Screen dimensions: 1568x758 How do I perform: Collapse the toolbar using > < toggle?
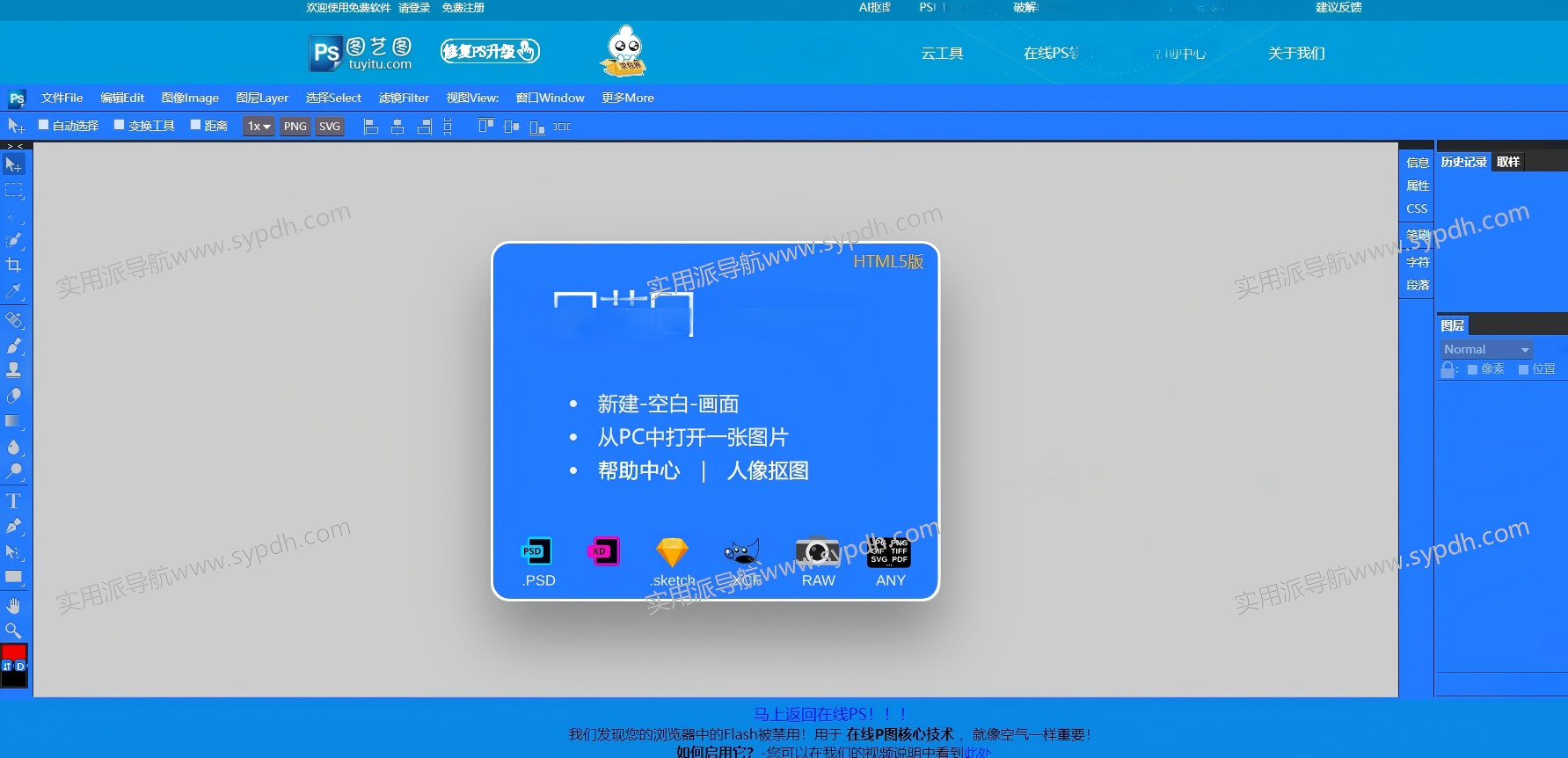[x=15, y=146]
